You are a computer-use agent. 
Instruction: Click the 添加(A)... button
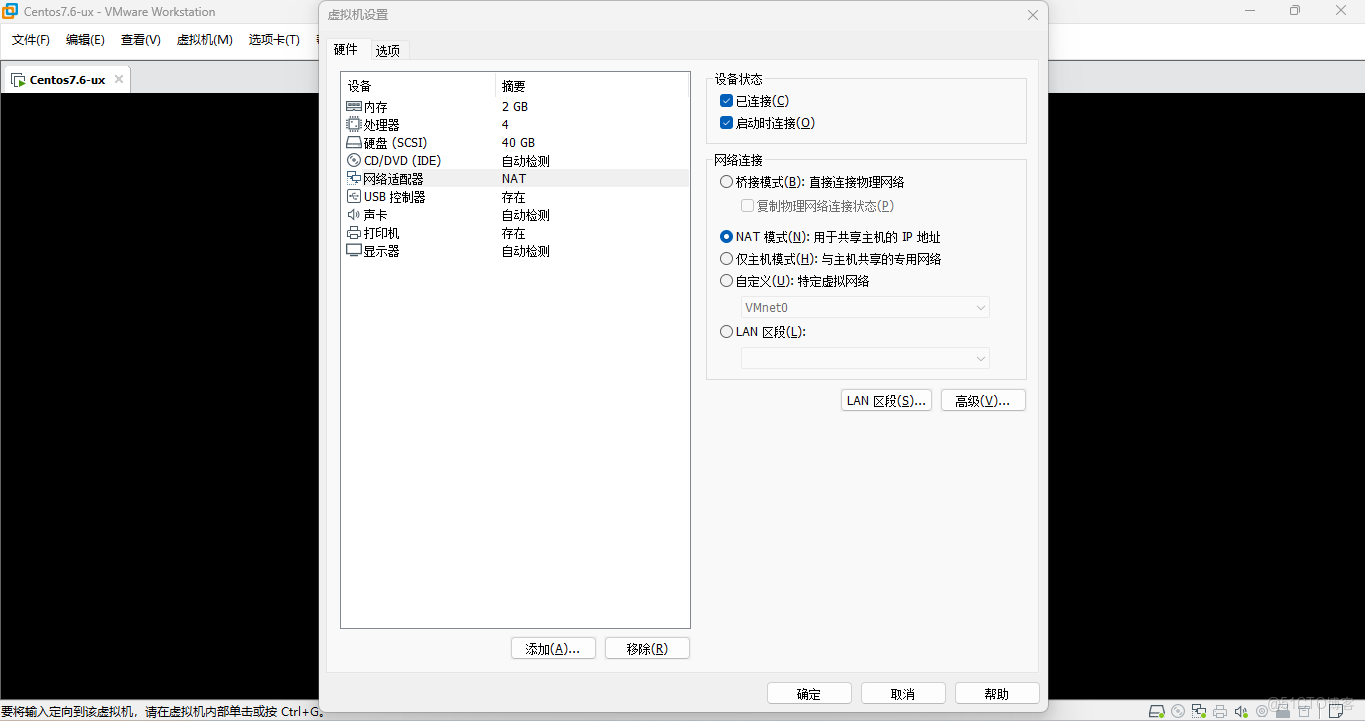(553, 649)
